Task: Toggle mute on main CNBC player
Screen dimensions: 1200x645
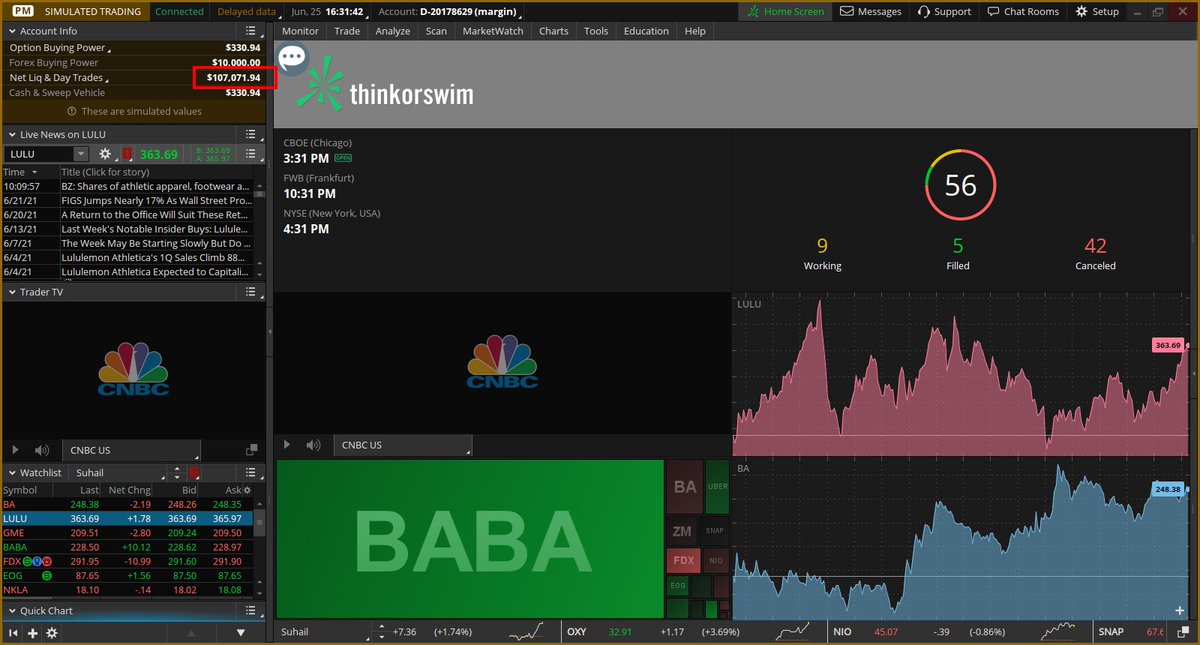Action: coord(314,445)
